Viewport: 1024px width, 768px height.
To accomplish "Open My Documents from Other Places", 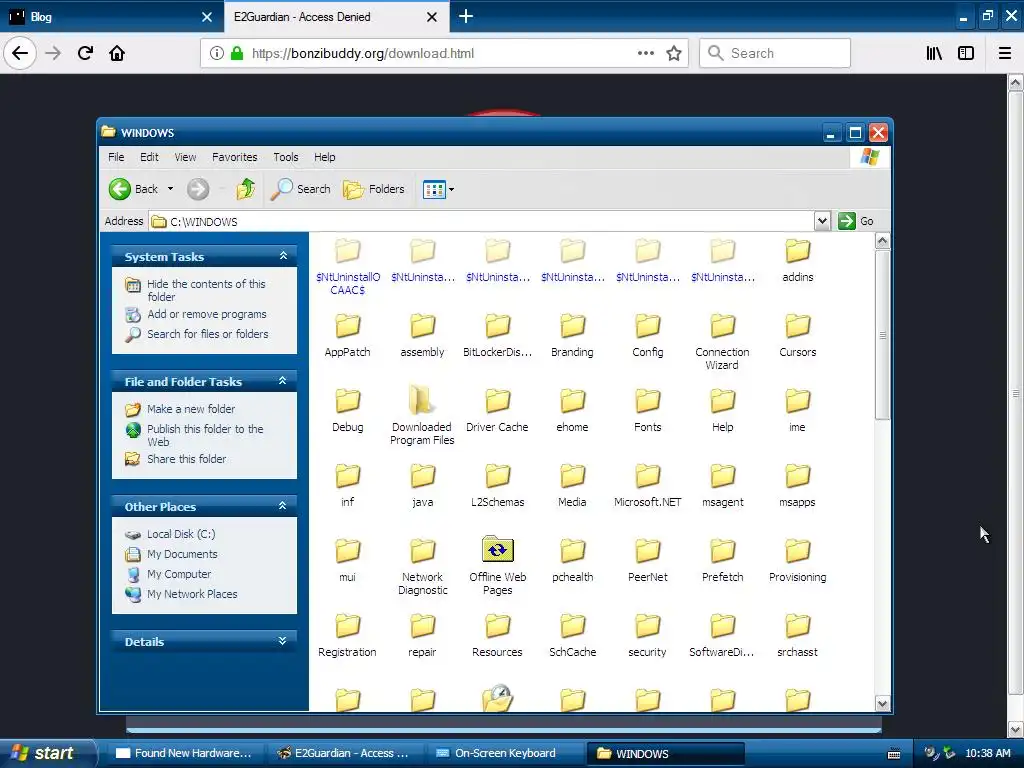I will coord(182,554).
